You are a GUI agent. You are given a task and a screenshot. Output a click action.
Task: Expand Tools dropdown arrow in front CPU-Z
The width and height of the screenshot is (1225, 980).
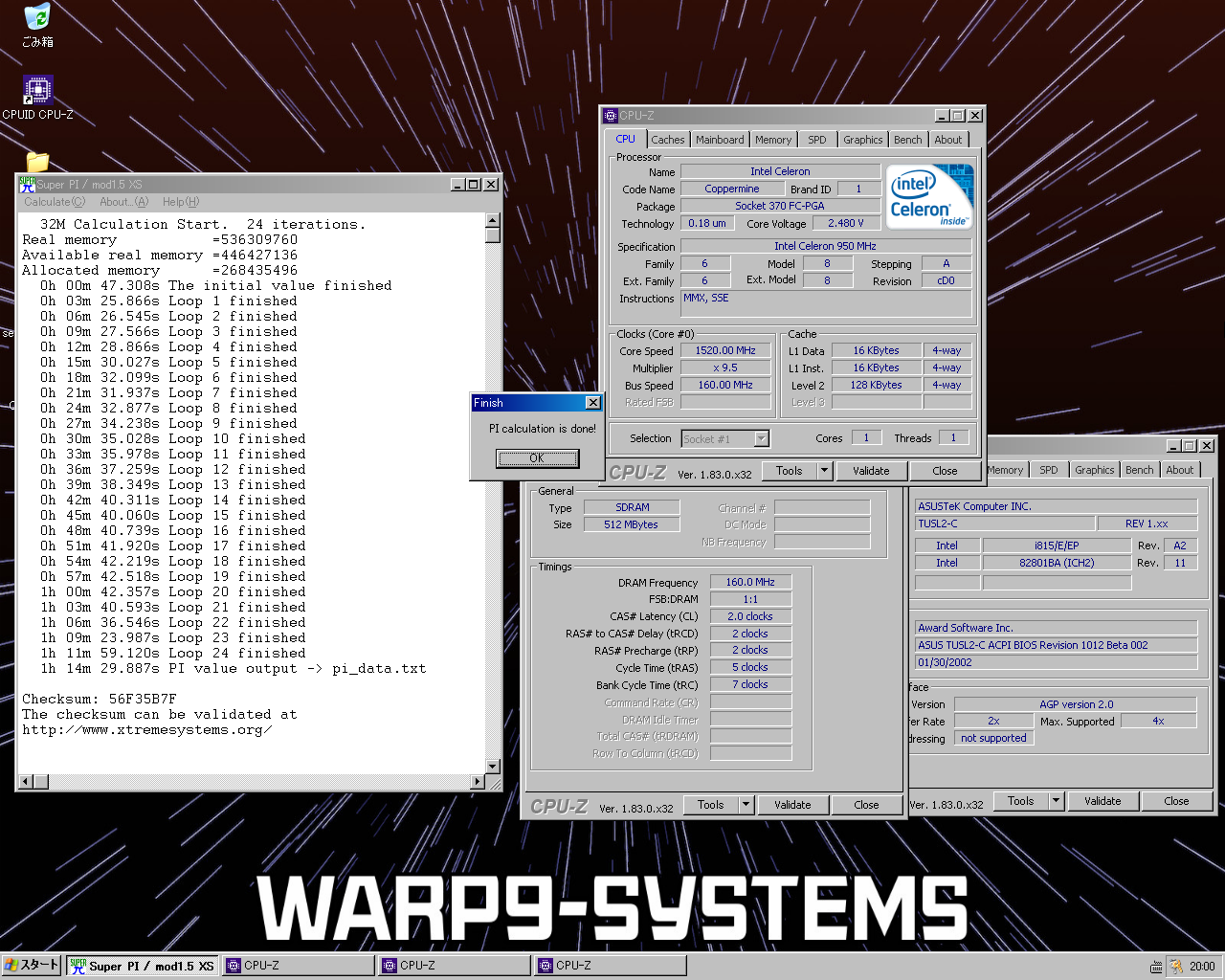825,471
